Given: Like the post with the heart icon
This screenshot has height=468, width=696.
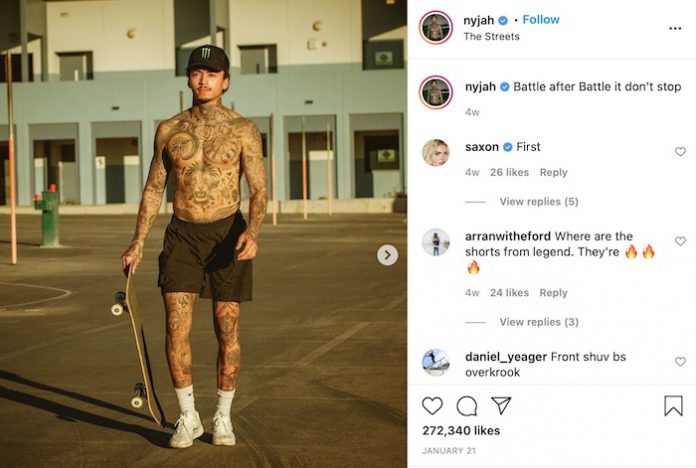Looking at the screenshot, I should click(x=432, y=406).
